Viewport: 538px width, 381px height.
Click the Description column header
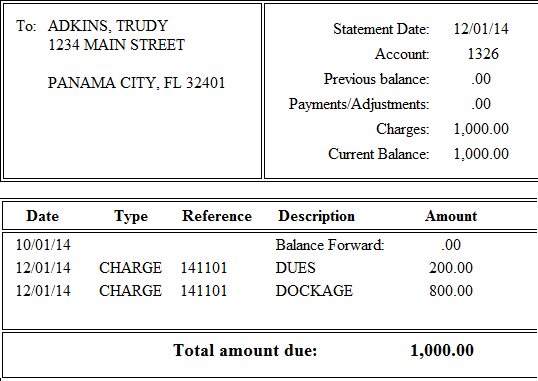[x=316, y=217]
